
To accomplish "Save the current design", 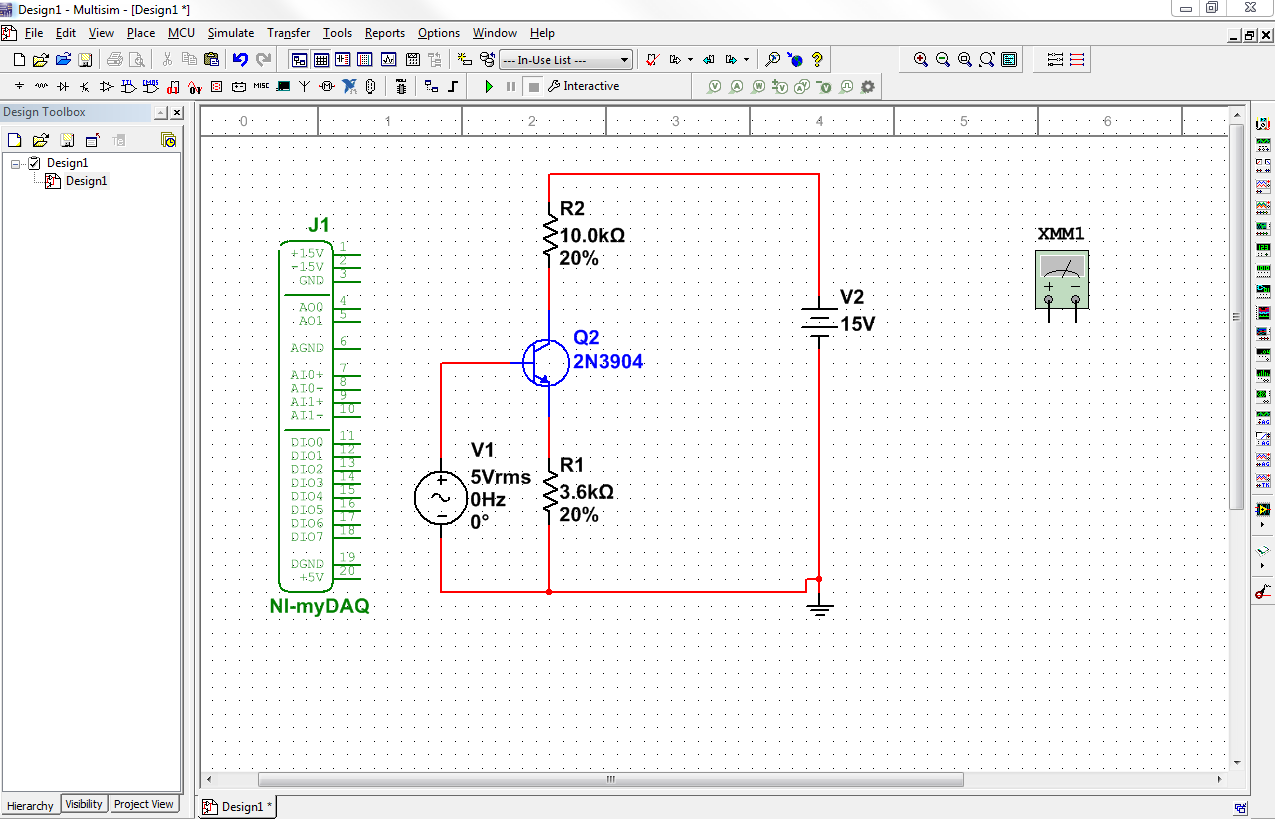I will (x=85, y=60).
